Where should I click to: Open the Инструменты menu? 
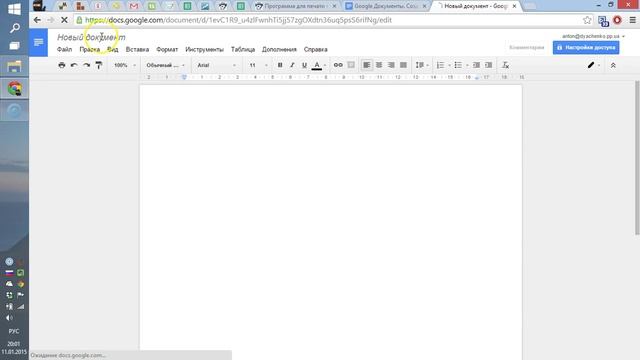coord(204,49)
